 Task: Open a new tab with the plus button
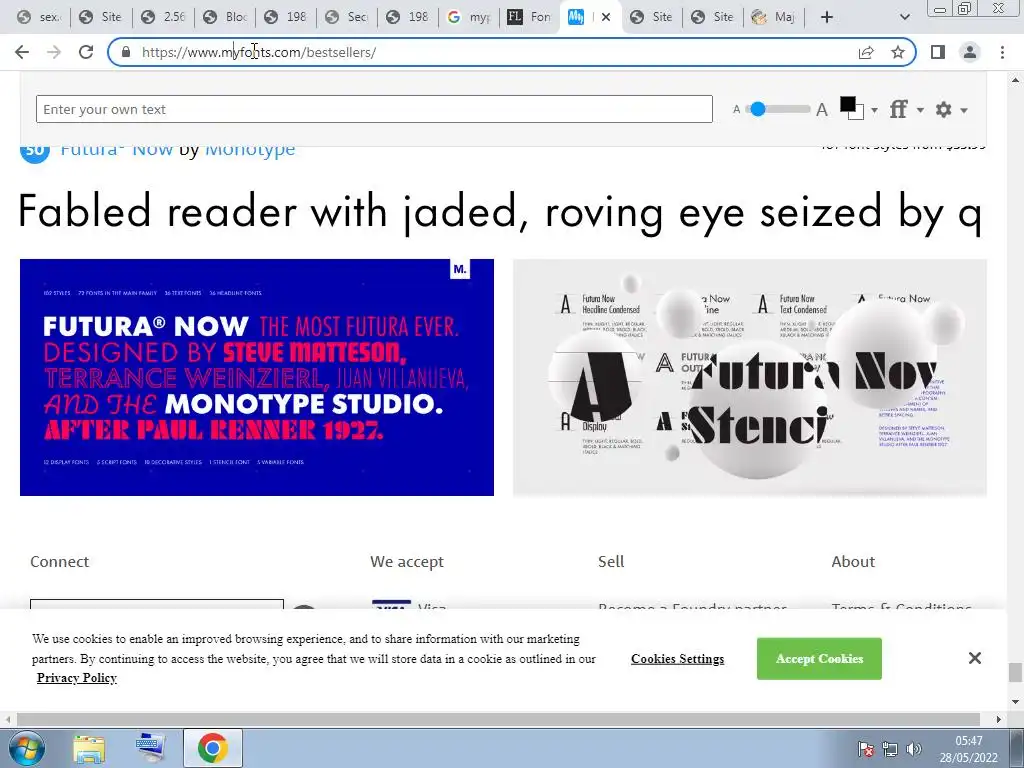click(827, 17)
